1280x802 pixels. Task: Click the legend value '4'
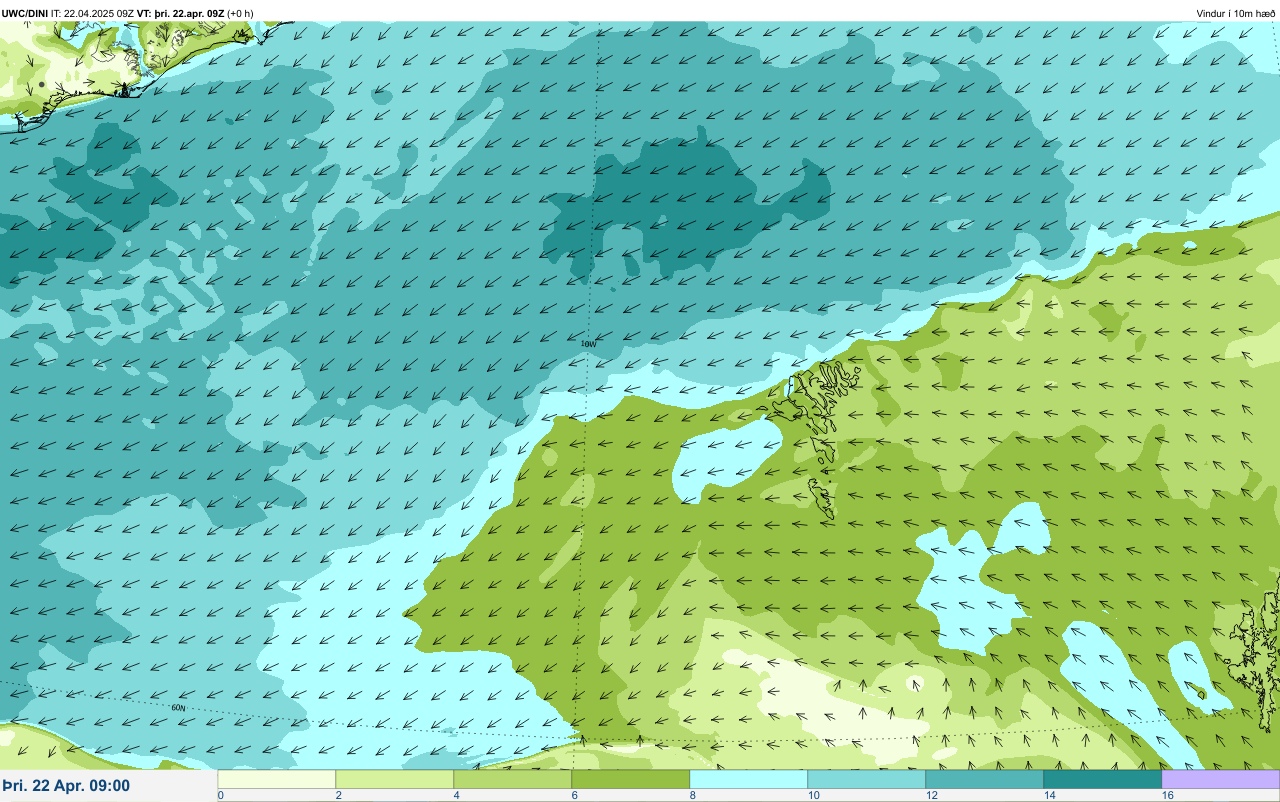pyautogui.click(x=456, y=795)
